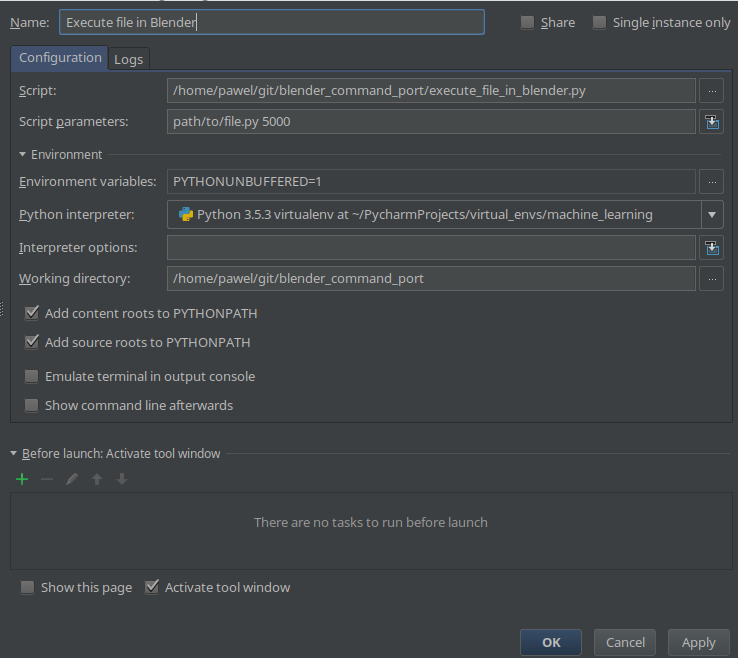Click the green plus add task icon
The image size is (738, 658).
pos(22,479)
